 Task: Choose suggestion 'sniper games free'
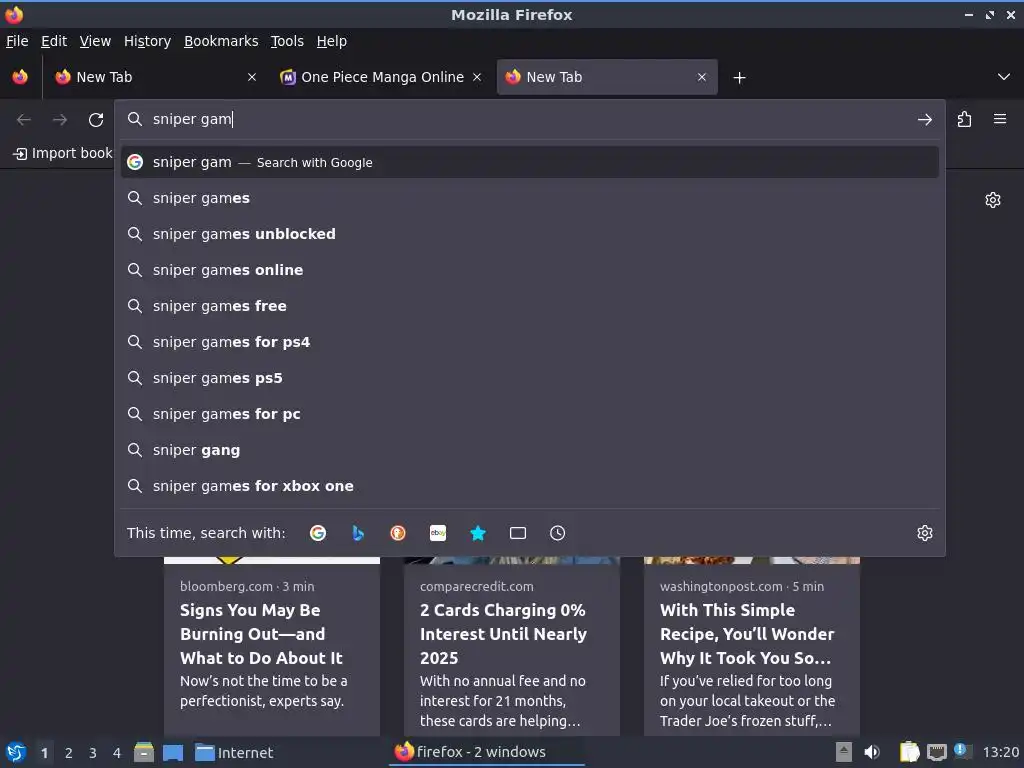coord(530,306)
